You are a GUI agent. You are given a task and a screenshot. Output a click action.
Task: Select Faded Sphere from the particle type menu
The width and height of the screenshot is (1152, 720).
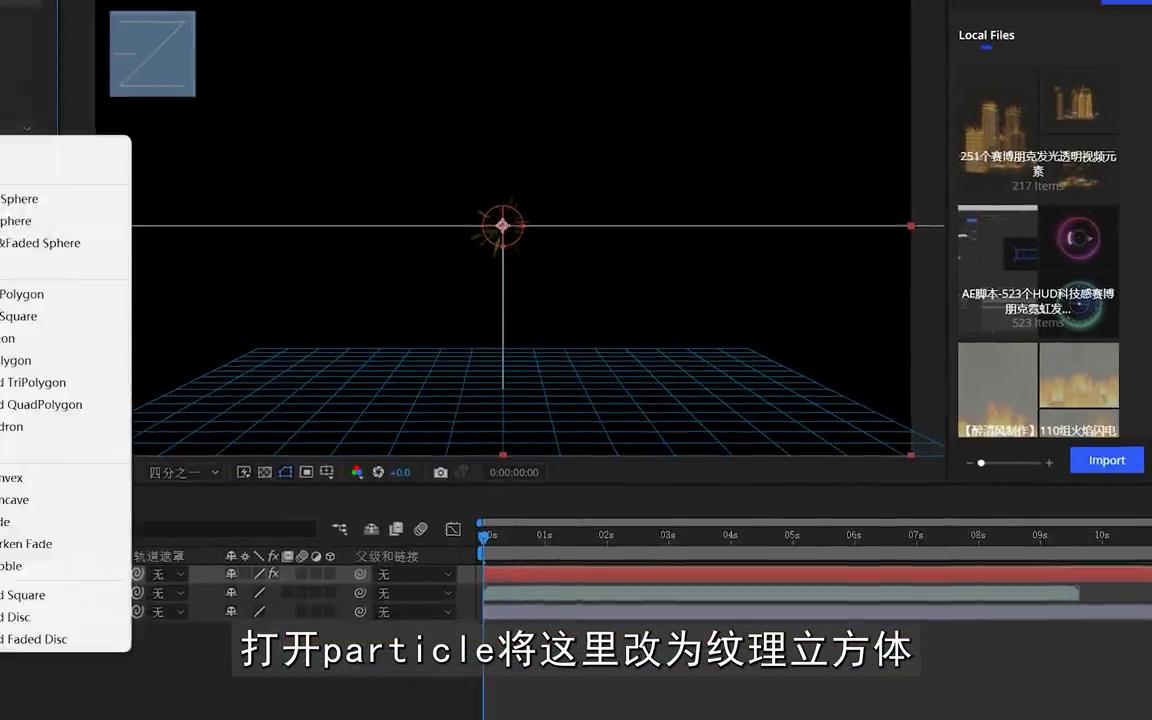coord(41,243)
